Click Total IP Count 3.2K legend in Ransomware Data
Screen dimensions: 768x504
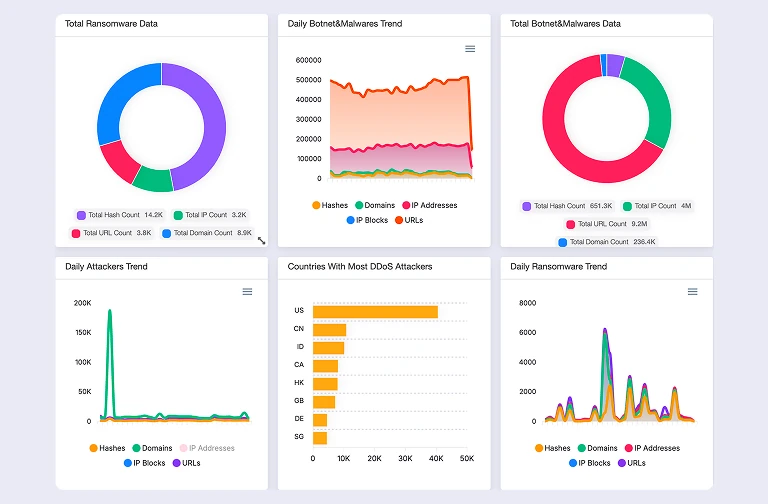211,215
